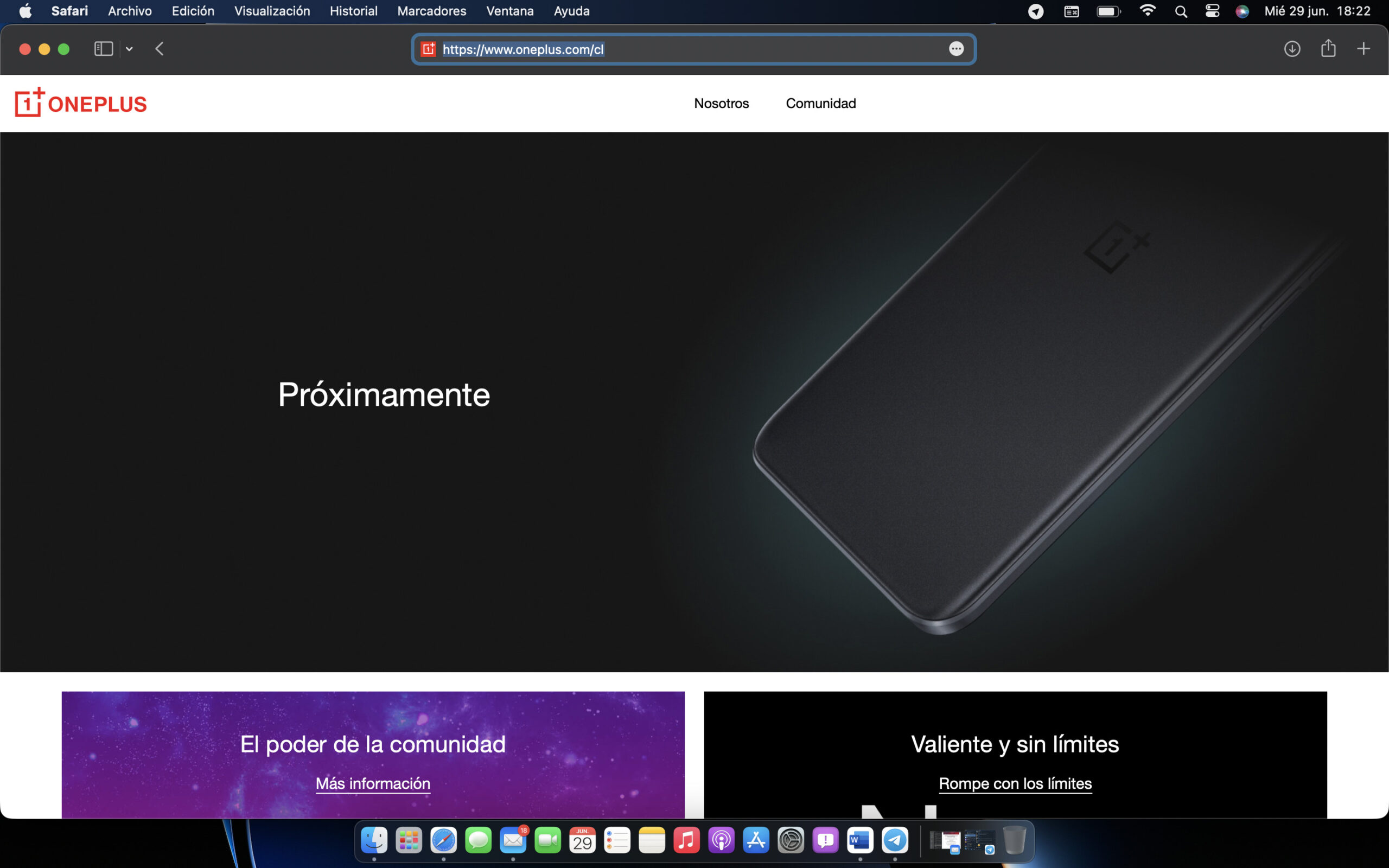Viewport: 1389px width, 868px height.
Task: Open the Wi-Fi status menu
Action: (1147, 11)
